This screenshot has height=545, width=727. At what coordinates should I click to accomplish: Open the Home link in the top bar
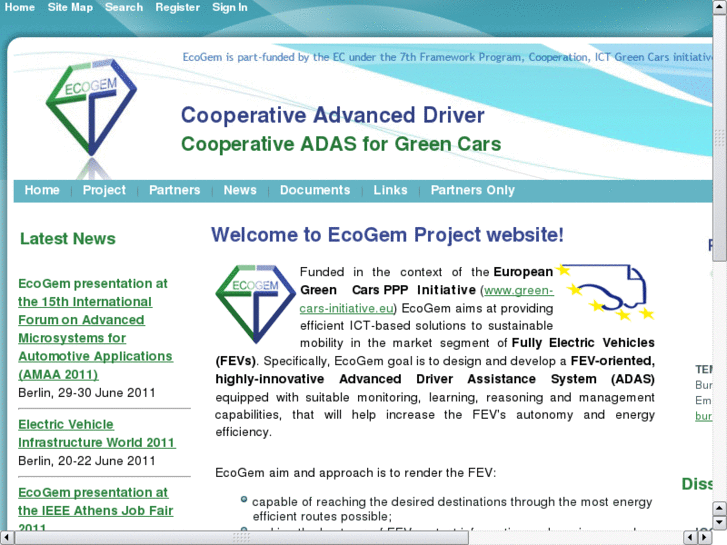(x=19, y=7)
